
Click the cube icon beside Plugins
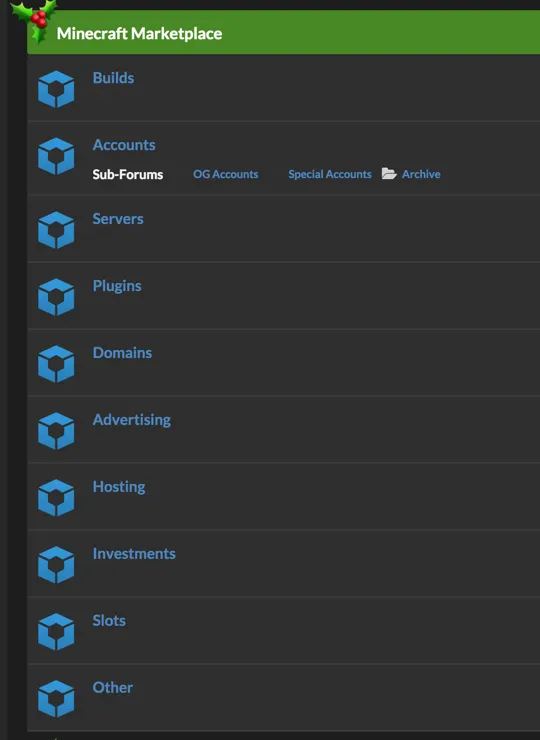click(x=56, y=297)
